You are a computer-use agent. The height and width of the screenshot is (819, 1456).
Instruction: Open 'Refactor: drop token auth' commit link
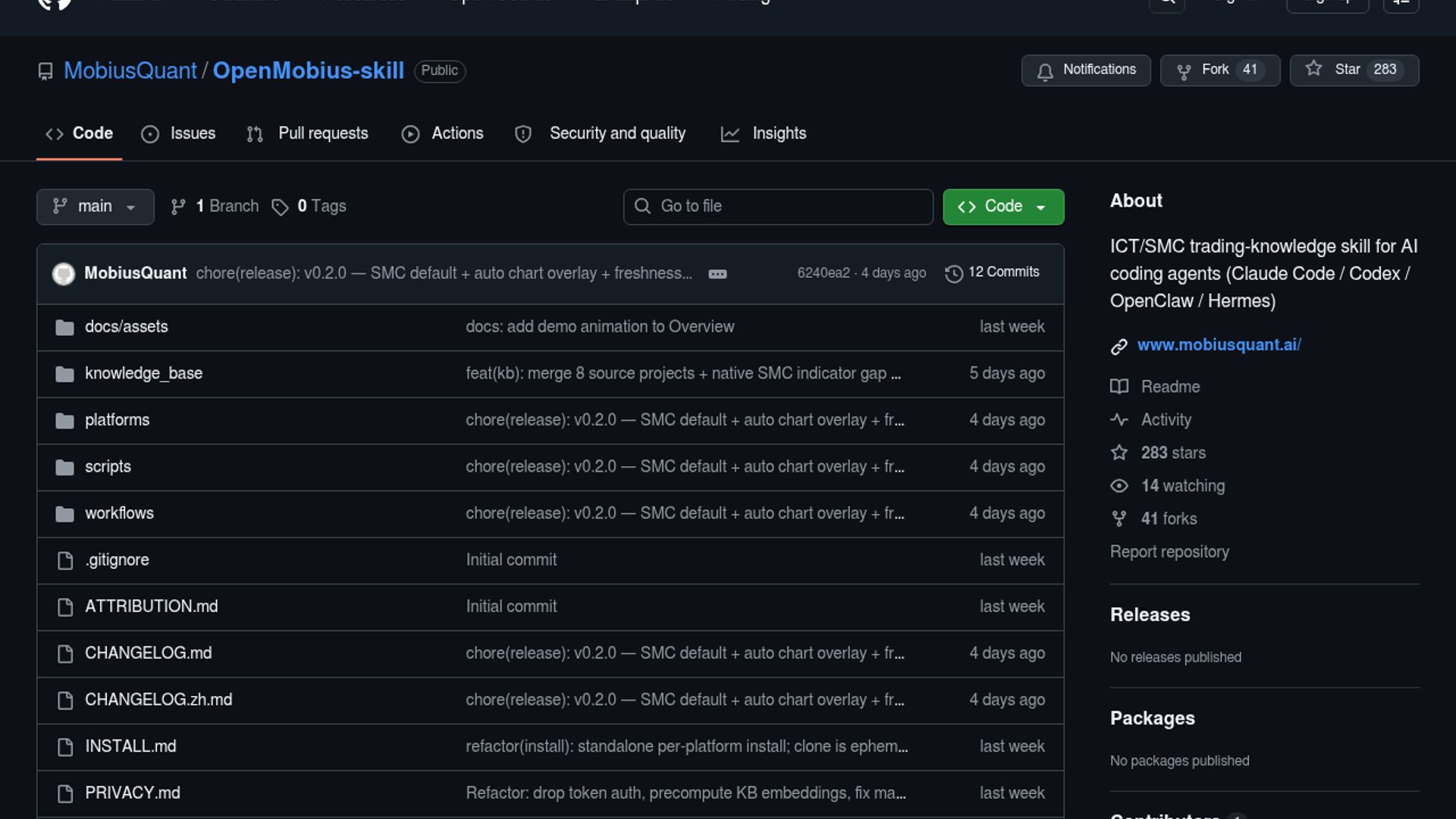point(686,793)
